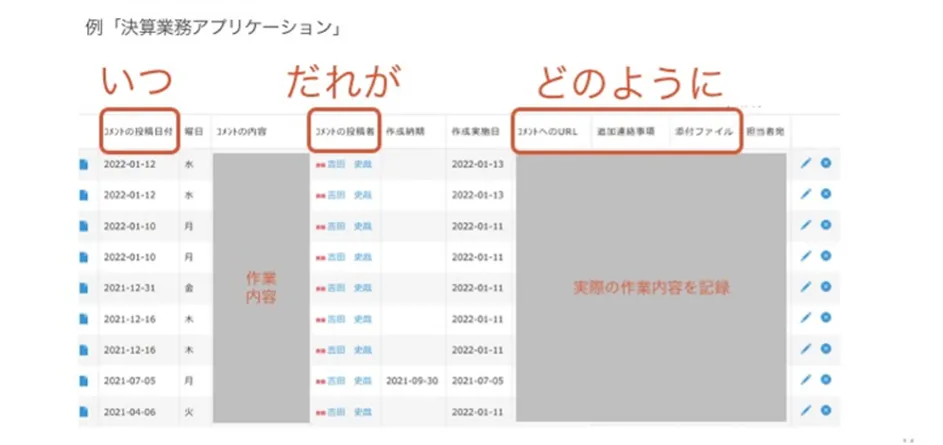Delete the 2021-12-31 record with the circle-x icon
The width and height of the screenshot is (943, 445).
826,287
